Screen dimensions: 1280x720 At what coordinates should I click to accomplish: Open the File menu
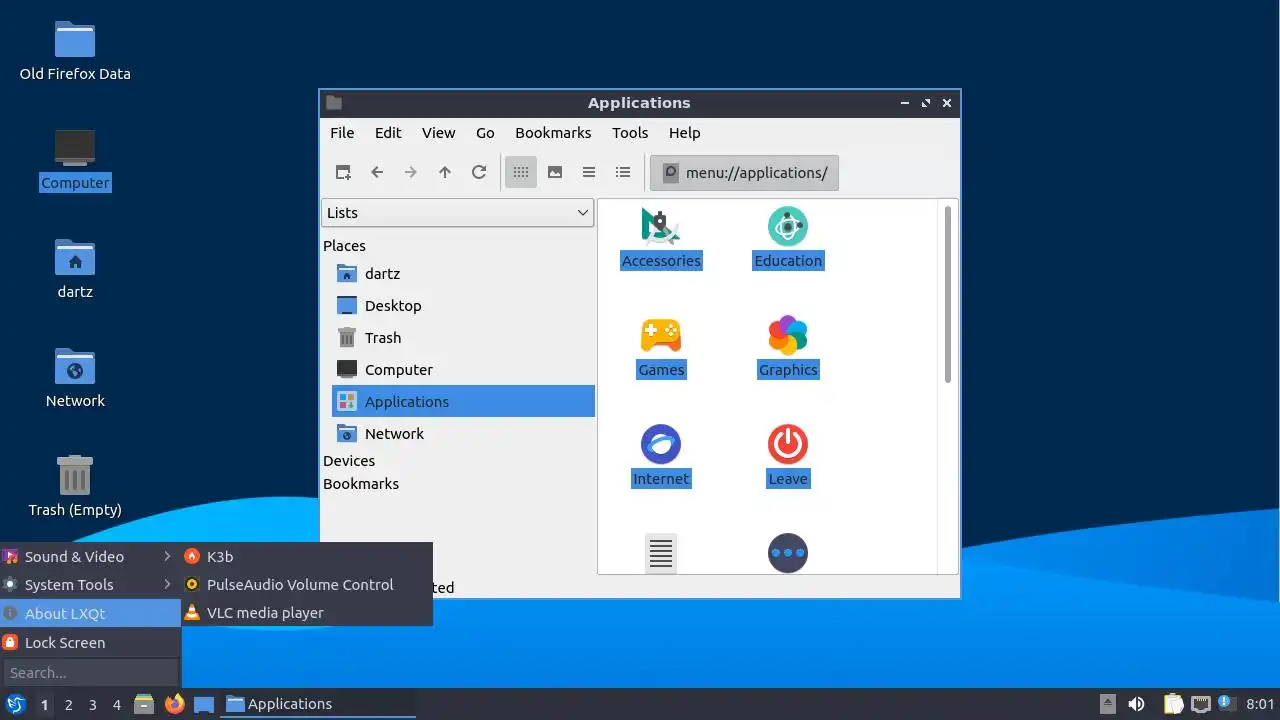tap(342, 132)
